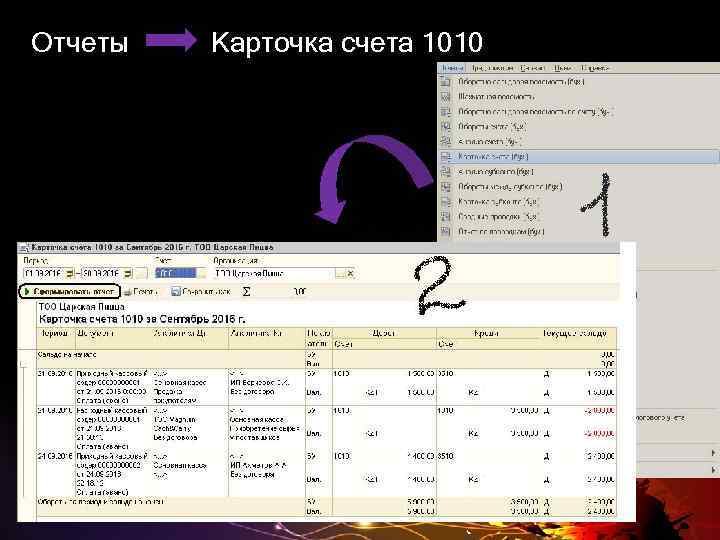Click the period end date field 30.09.2016
This screenshot has width=720, height=540.
(x=102, y=274)
